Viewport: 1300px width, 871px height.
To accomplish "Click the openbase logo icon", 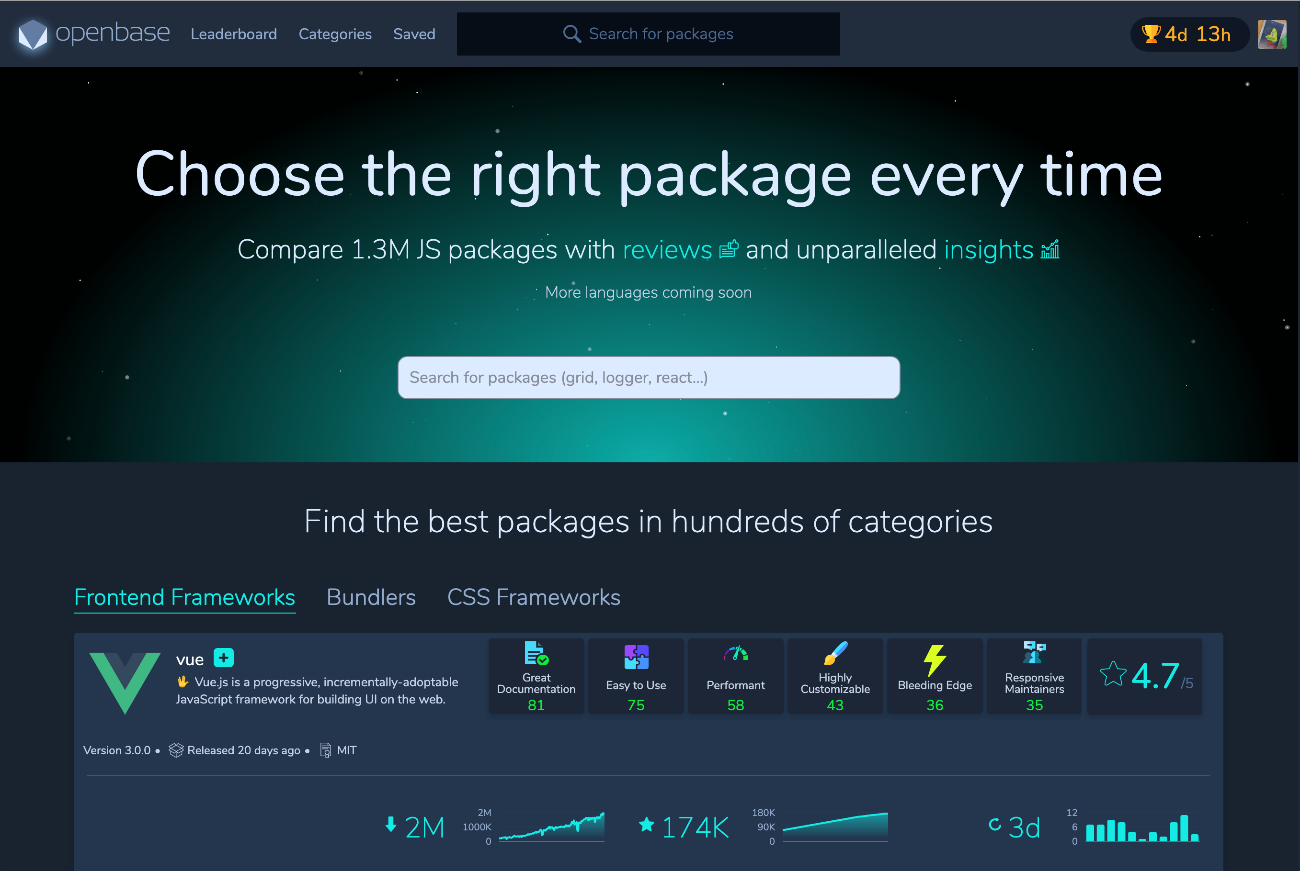I will (33, 34).
